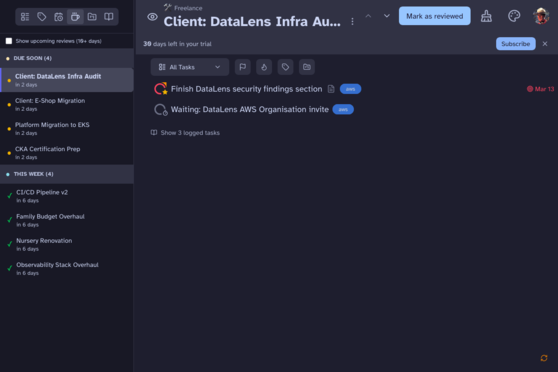Filter by folder icon in task toolbar
The height and width of the screenshot is (372, 558).
coord(307,67)
